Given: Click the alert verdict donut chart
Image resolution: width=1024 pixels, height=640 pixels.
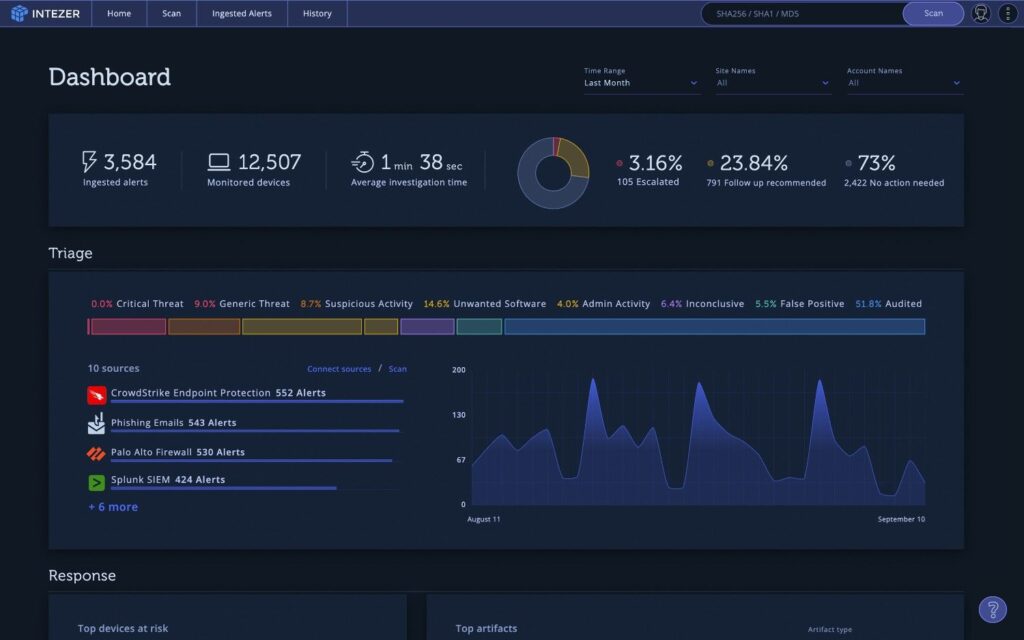Looking at the screenshot, I should (553, 173).
